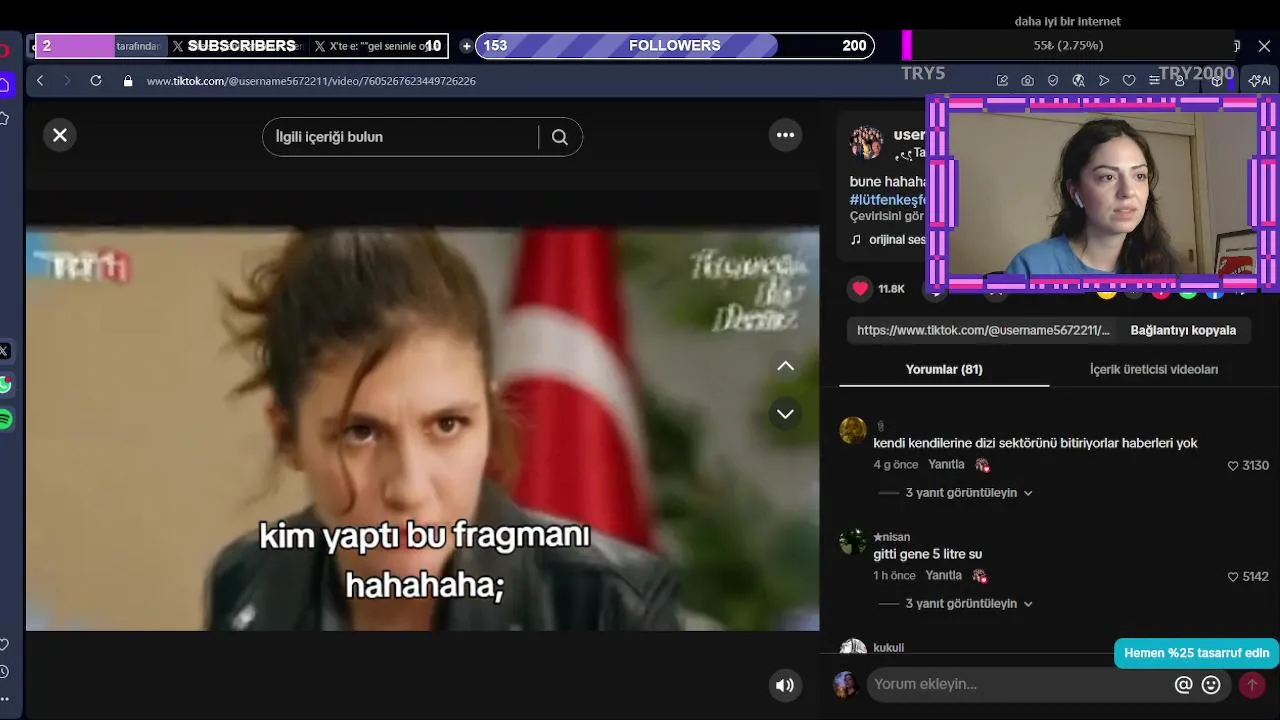Open the #lütfenkeşfet hashtag link
The width and height of the screenshot is (1280, 720).
tap(888, 199)
